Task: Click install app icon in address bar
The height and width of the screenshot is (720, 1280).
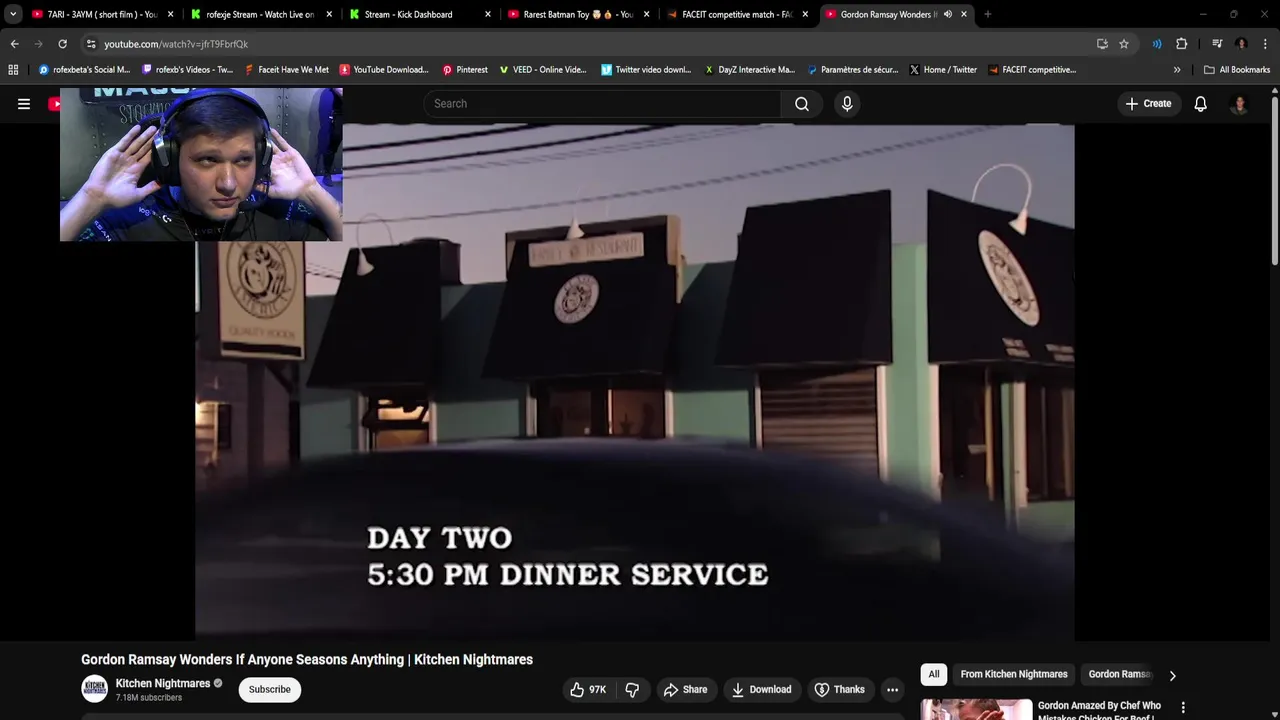Action: [x=1102, y=44]
